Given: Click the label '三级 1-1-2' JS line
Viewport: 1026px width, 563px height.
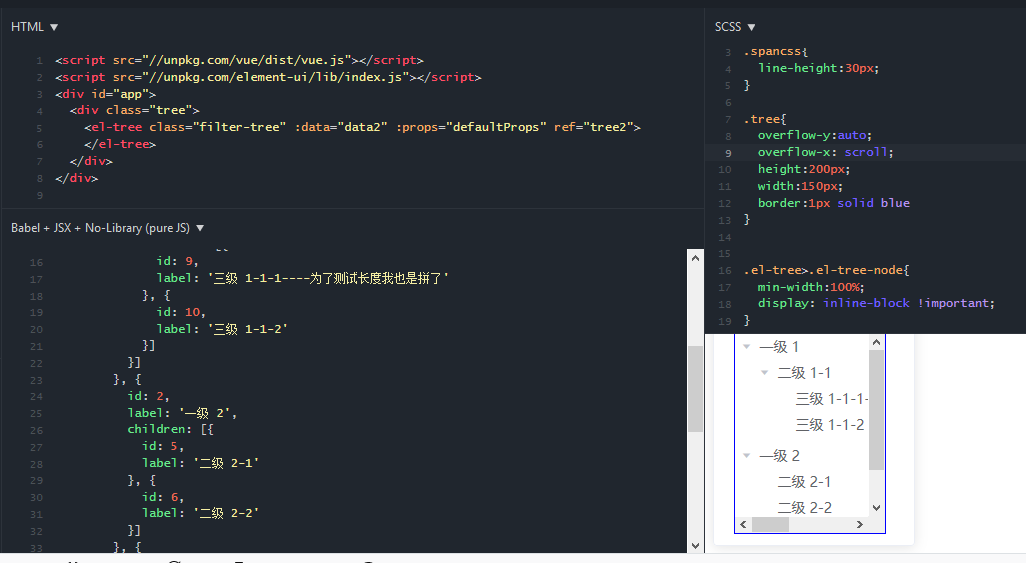Looking at the screenshot, I should click(x=222, y=329).
